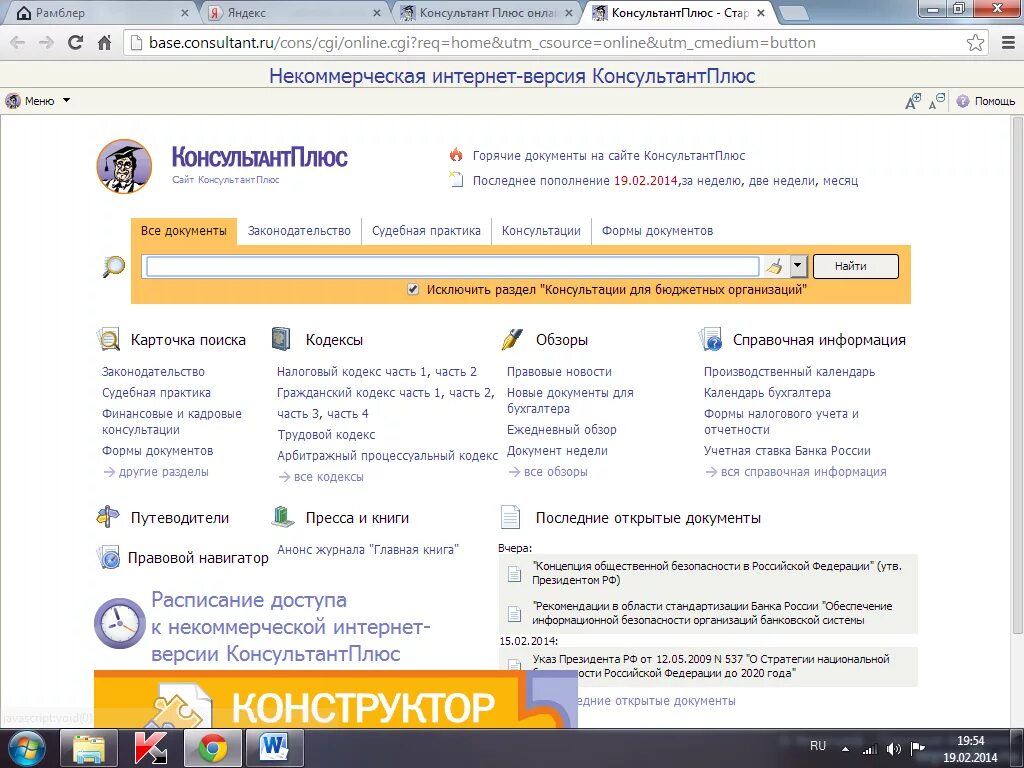This screenshot has height=768, width=1024.
Task: Select Консультации tab
Action: (x=541, y=231)
